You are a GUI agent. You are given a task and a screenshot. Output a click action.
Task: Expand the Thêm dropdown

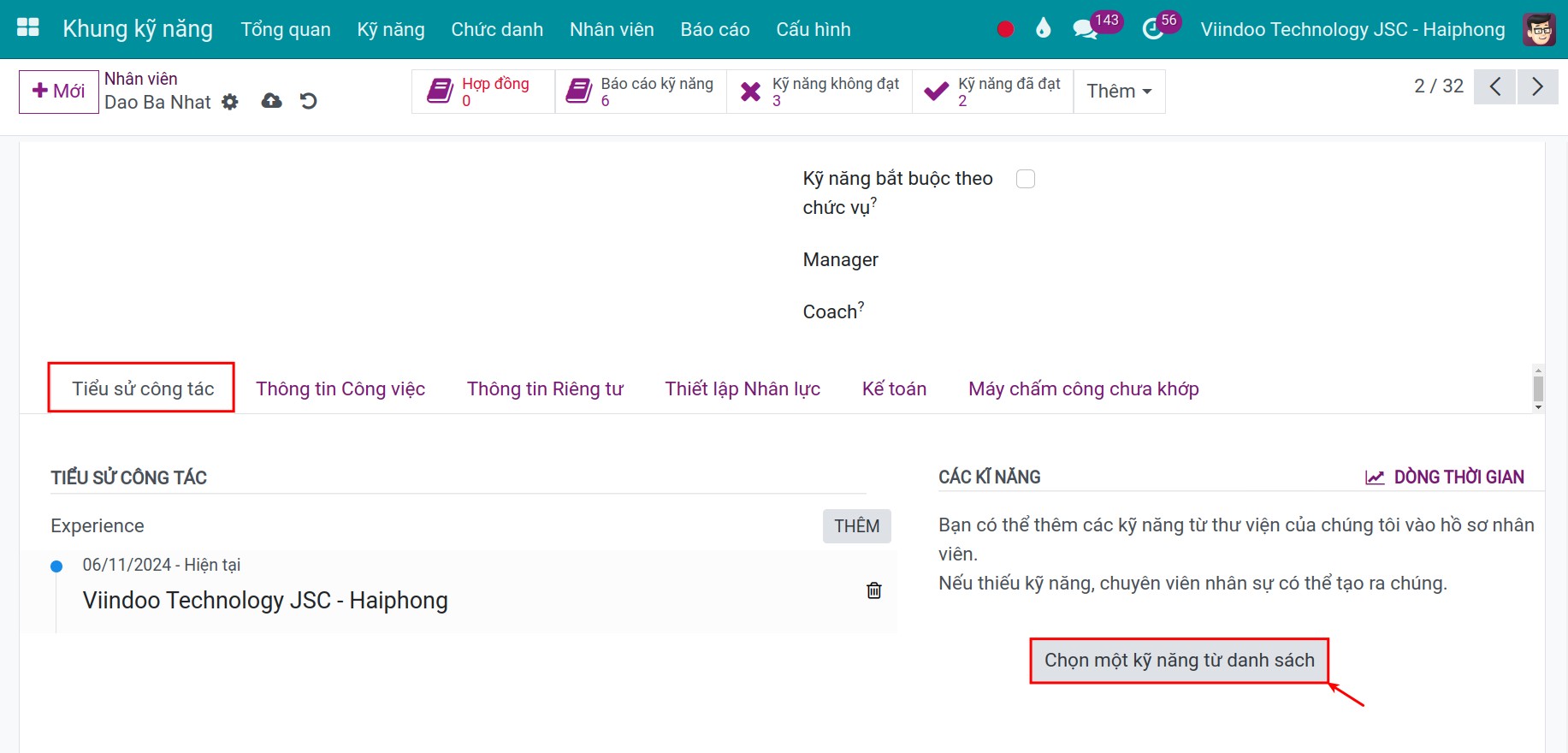tap(1119, 92)
